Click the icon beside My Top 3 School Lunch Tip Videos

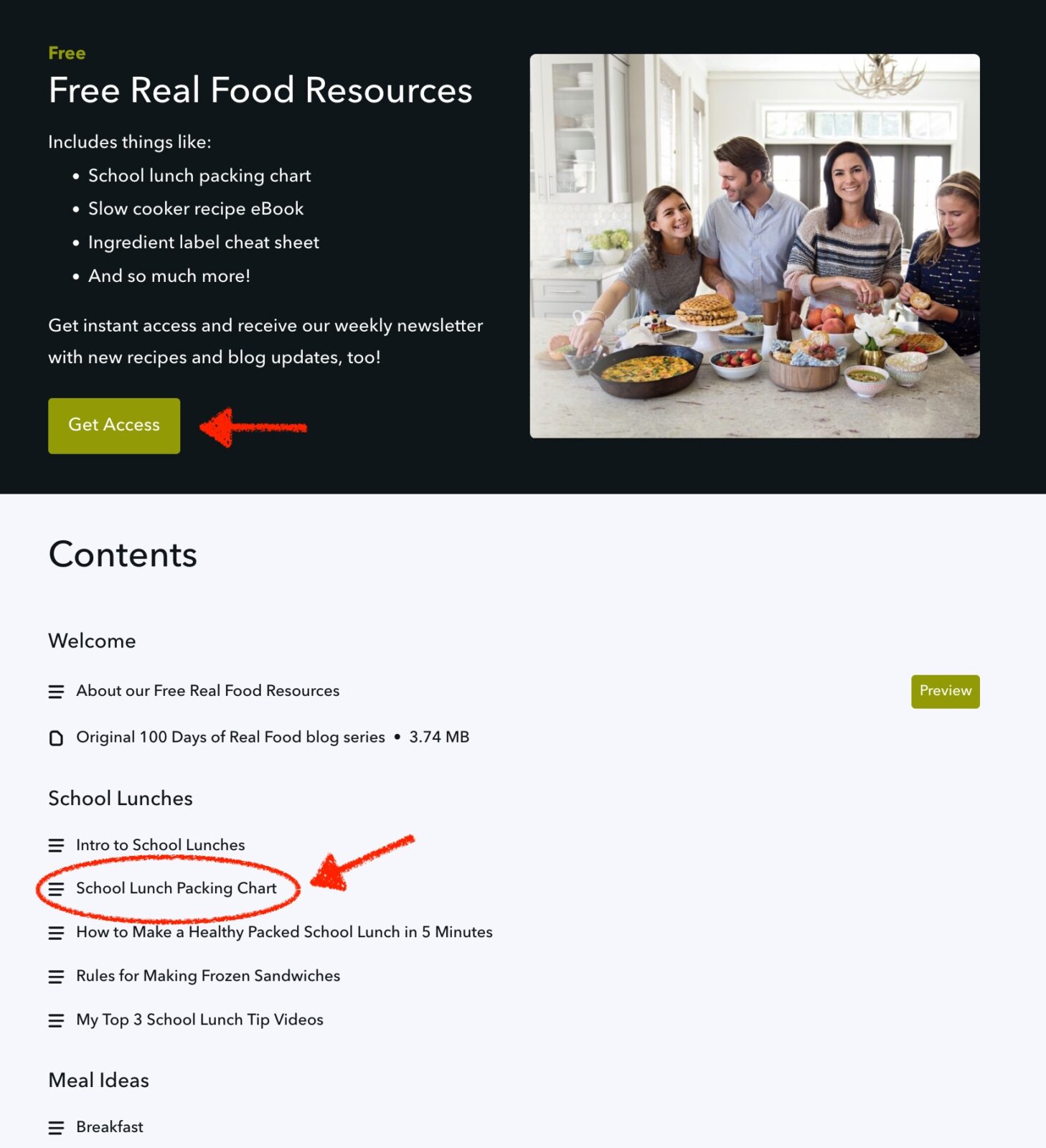pos(56,1020)
